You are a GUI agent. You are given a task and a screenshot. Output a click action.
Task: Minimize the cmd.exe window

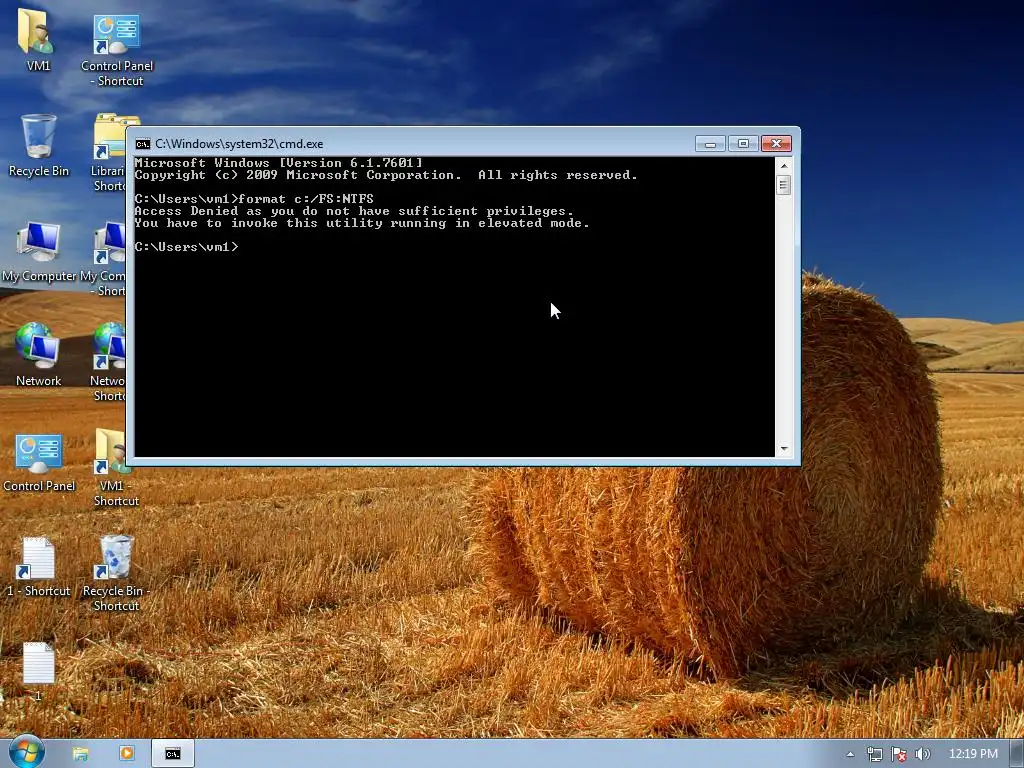[710, 144]
